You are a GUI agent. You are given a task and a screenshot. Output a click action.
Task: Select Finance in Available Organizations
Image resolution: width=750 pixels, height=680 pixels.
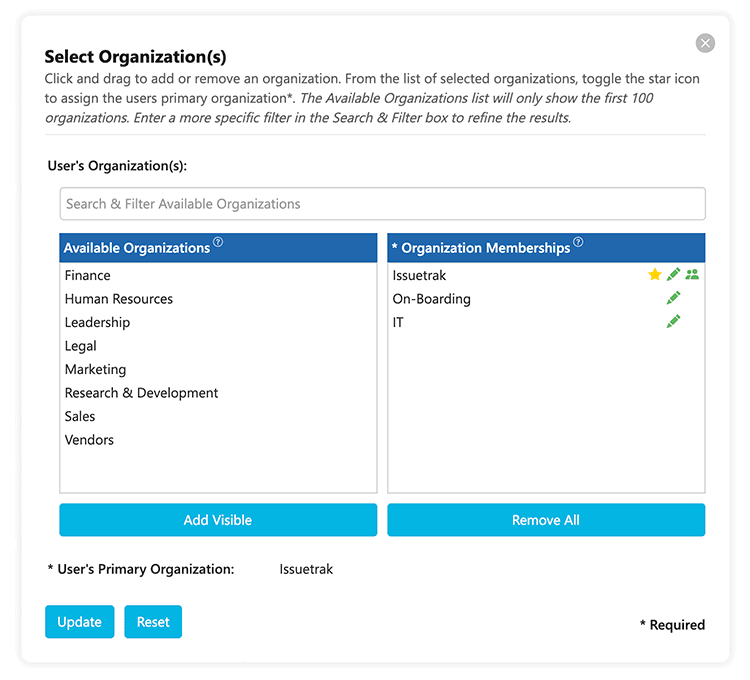218,275
